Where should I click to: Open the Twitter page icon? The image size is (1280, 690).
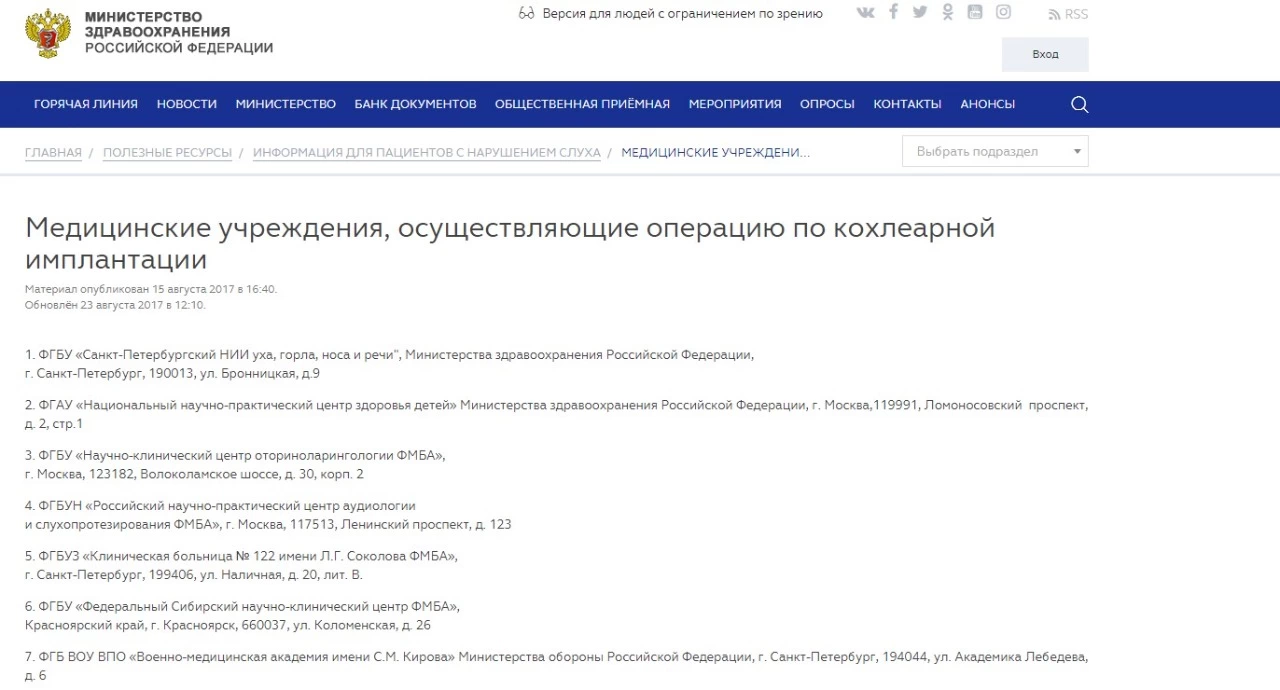(920, 13)
